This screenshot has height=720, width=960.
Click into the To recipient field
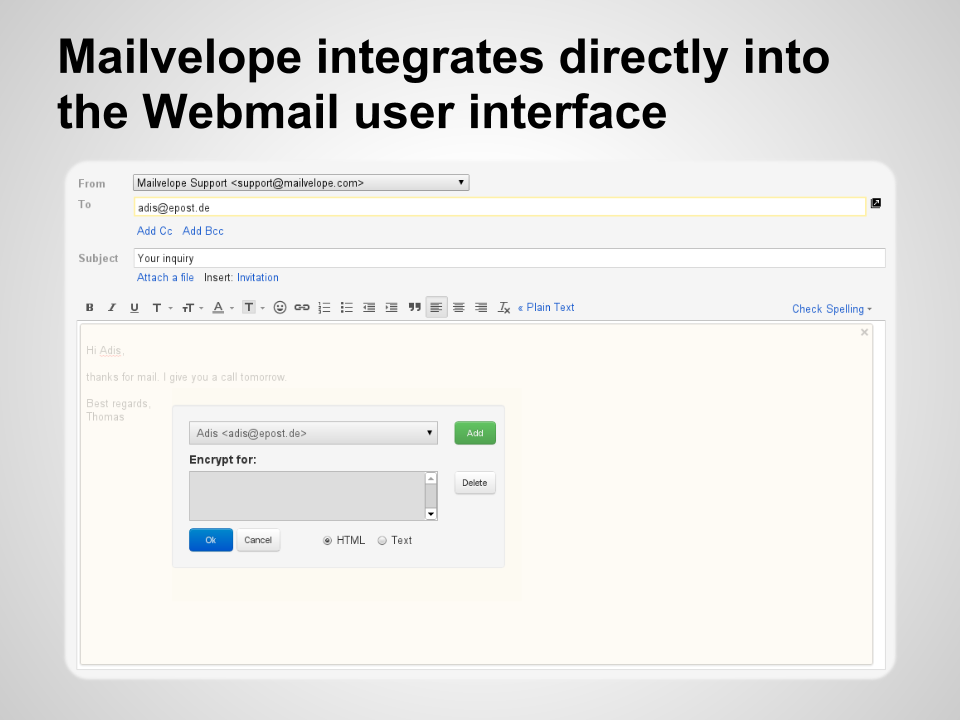500,207
